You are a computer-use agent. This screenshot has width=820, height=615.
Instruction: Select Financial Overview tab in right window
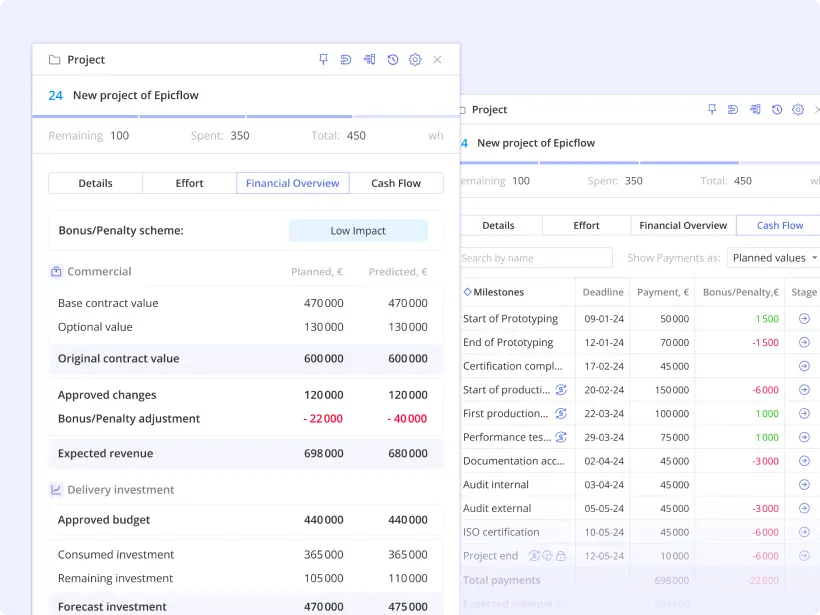pyautogui.click(x=683, y=225)
